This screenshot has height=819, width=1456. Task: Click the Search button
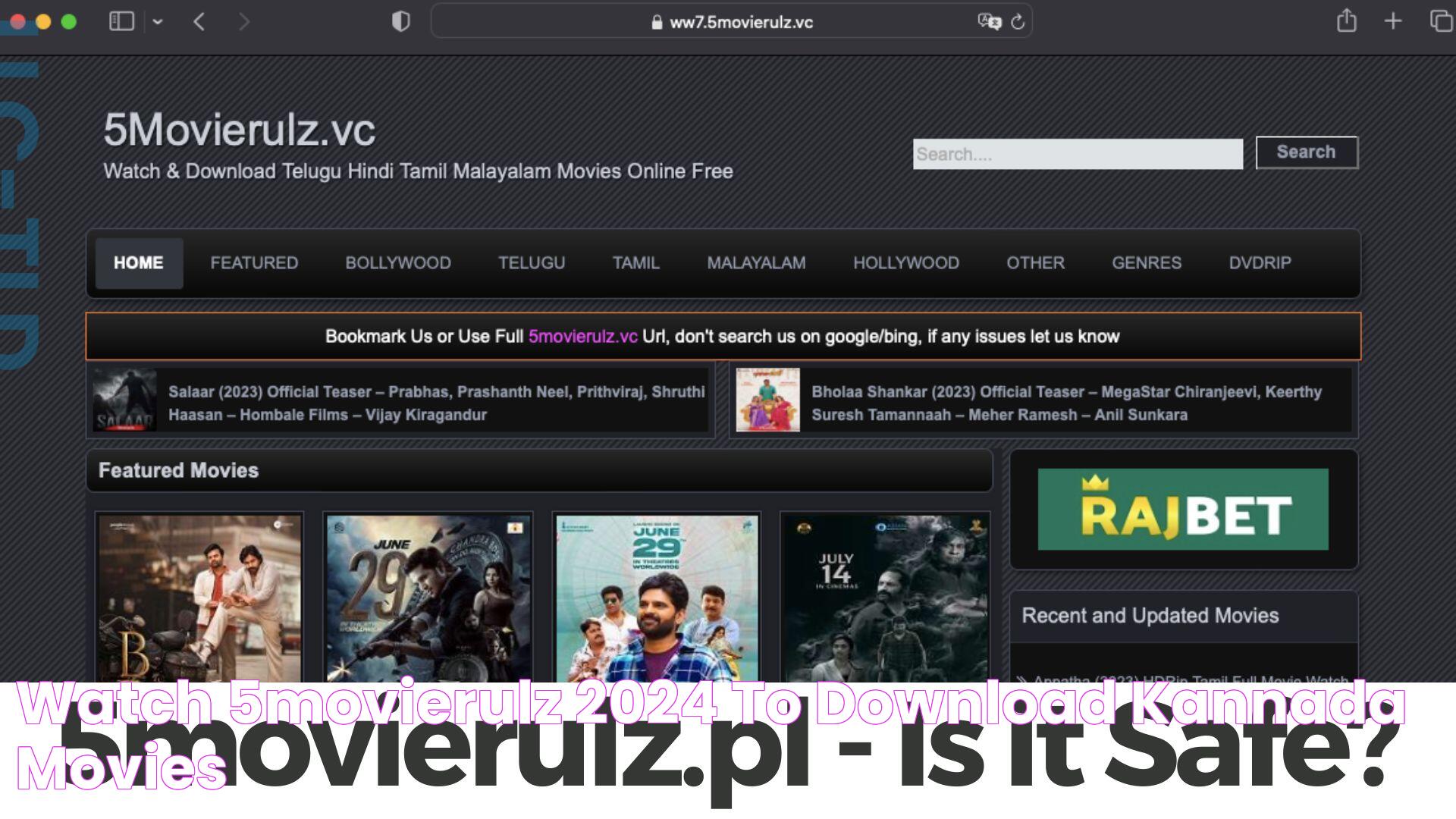[x=1307, y=152]
